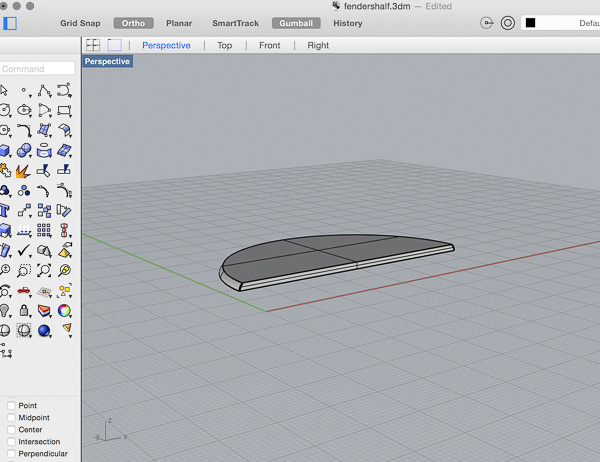600x462 pixels.
Task: Choose the single Point tool
Action: click(24, 91)
